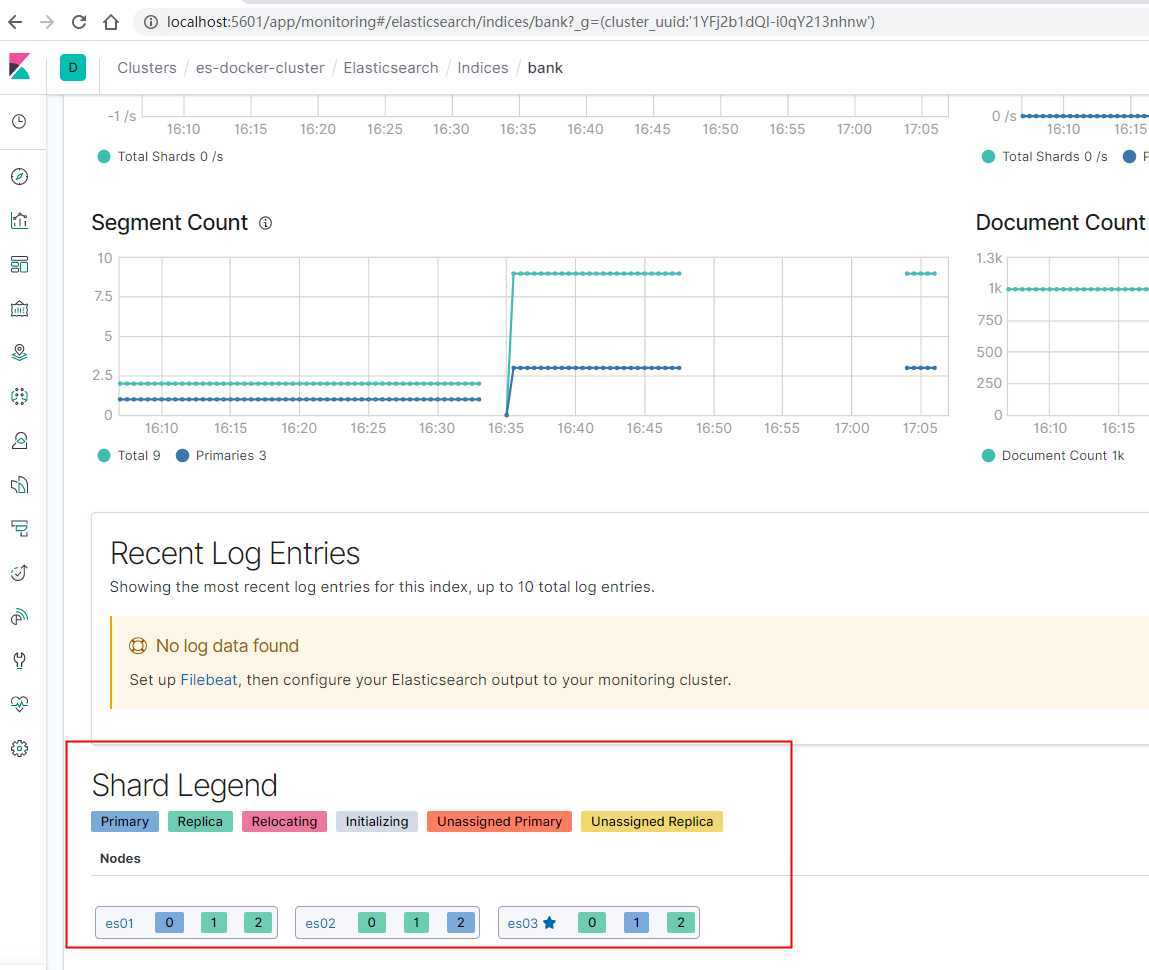
Task: Open Dev Tools wrench icon
Action: [x=20, y=660]
